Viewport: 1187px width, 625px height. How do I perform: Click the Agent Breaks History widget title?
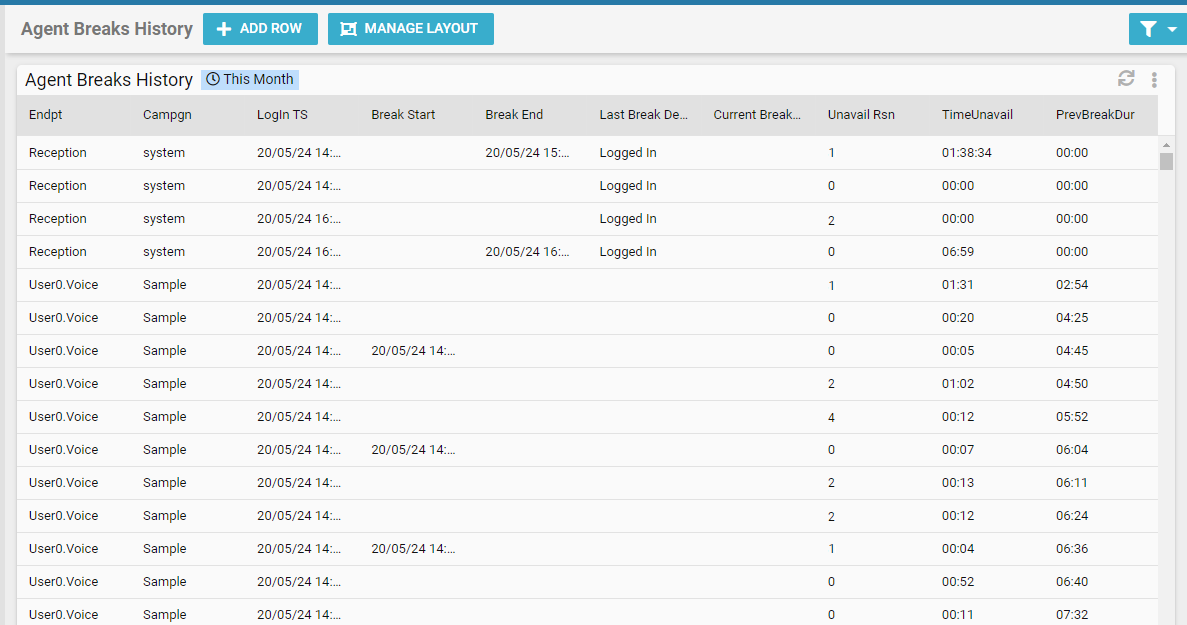pos(109,80)
